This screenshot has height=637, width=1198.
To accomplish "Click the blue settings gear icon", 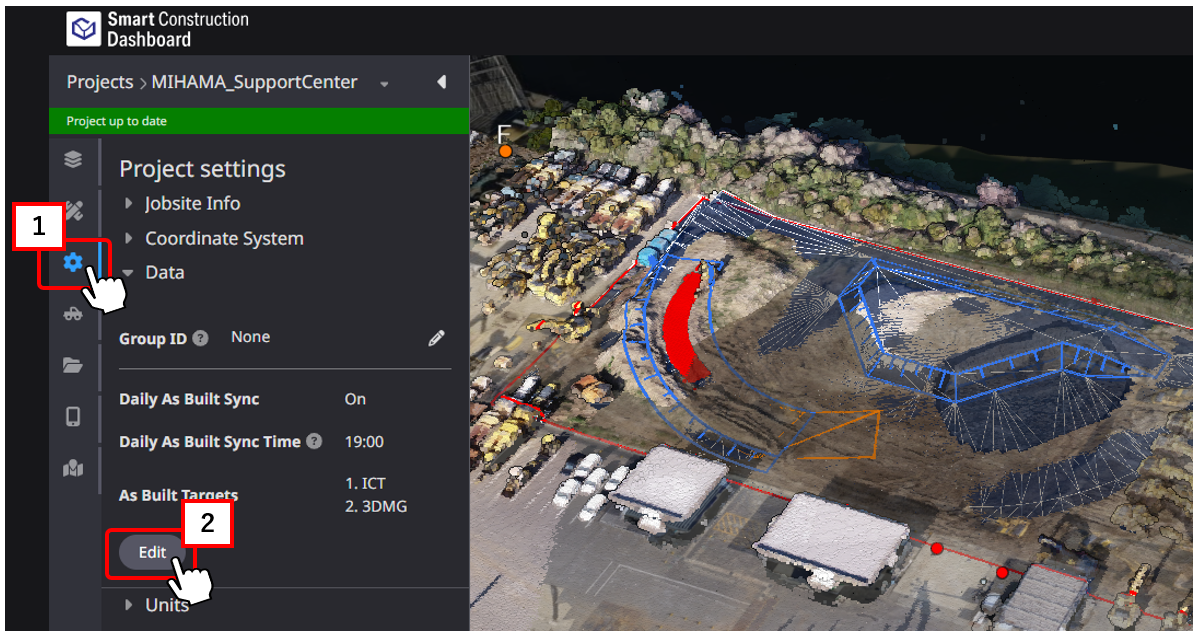I will coord(73,262).
